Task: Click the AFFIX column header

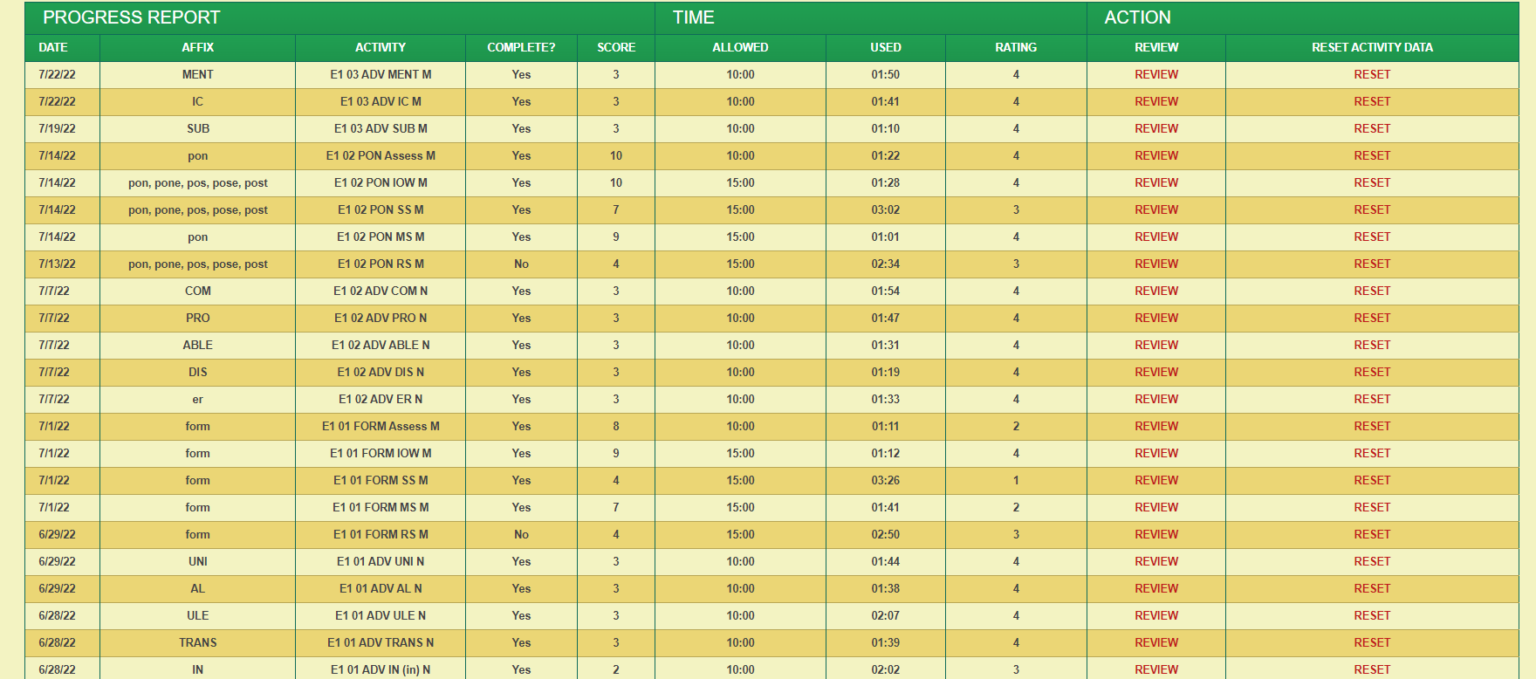Action: tap(198, 47)
